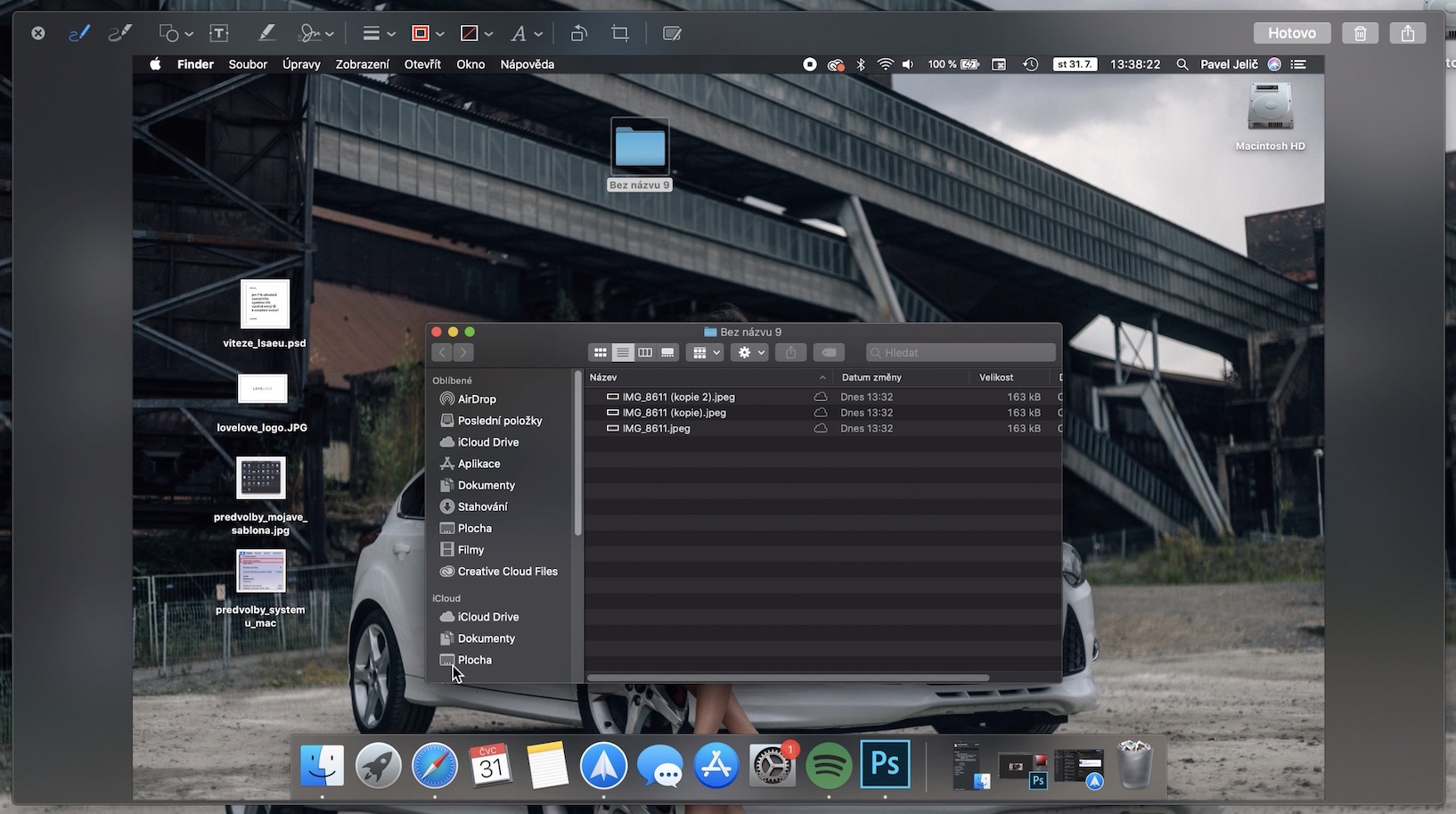
Task: Open the Soubor menu
Action: [x=248, y=64]
